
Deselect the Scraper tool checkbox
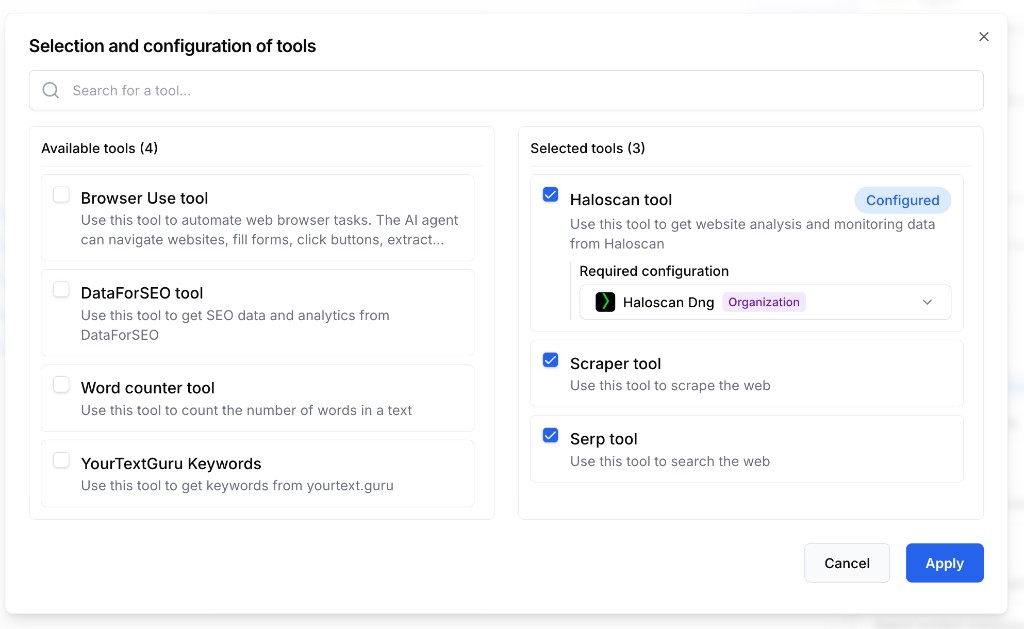[551, 360]
